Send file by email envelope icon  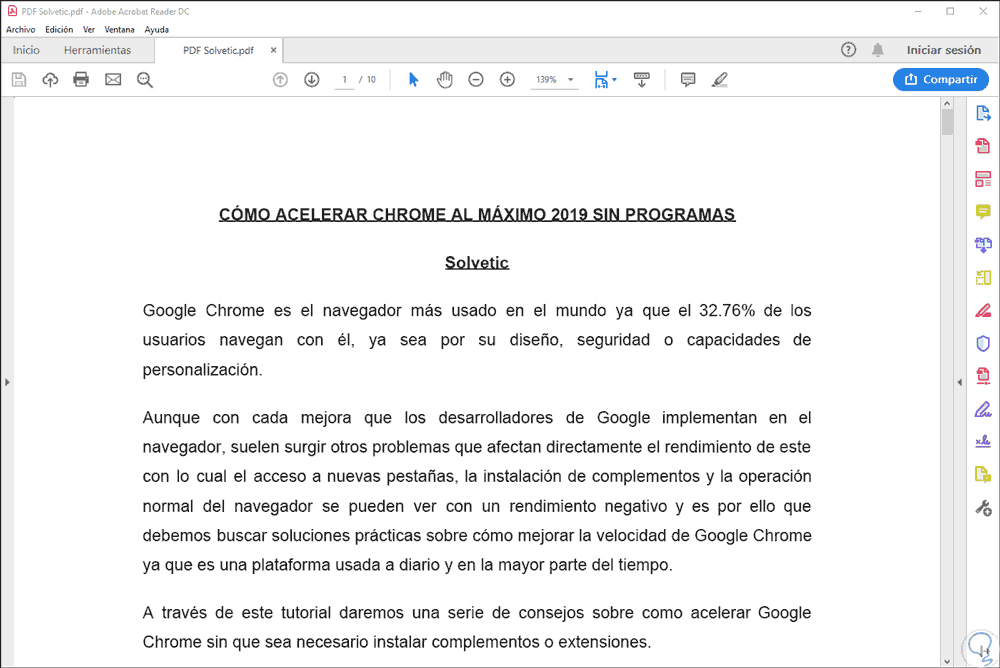tap(113, 80)
